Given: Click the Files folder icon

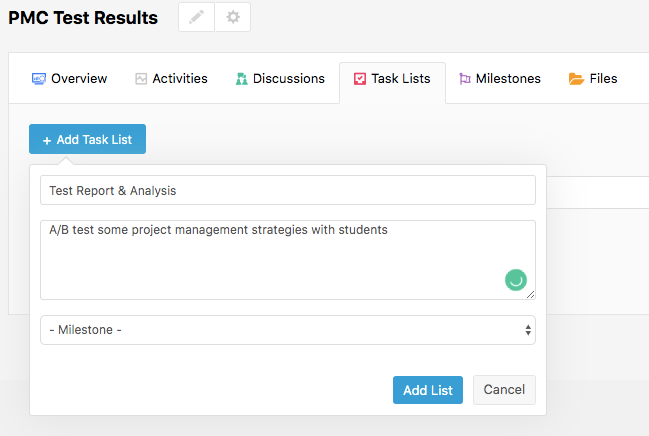Looking at the screenshot, I should 576,79.
